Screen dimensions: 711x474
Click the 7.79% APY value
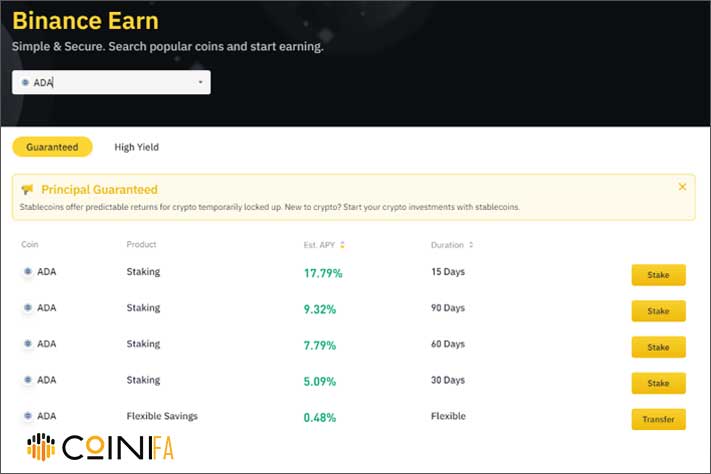coord(320,346)
